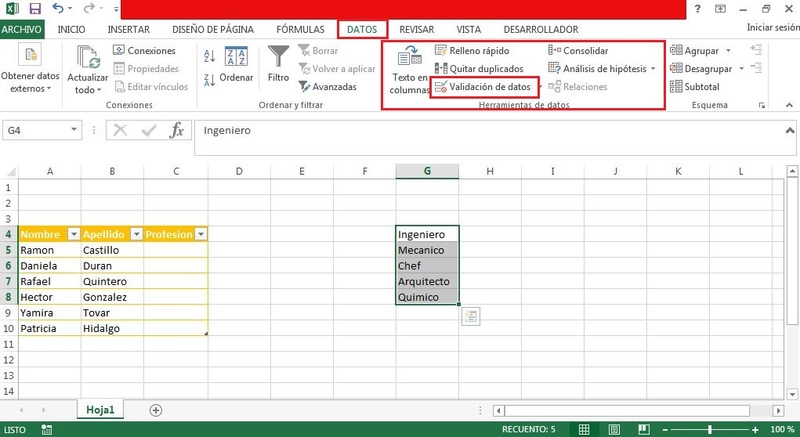The height and width of the screenshot is (437, 800).
Task: Open the Esquema dialog launcher
Action: [762, 106]
